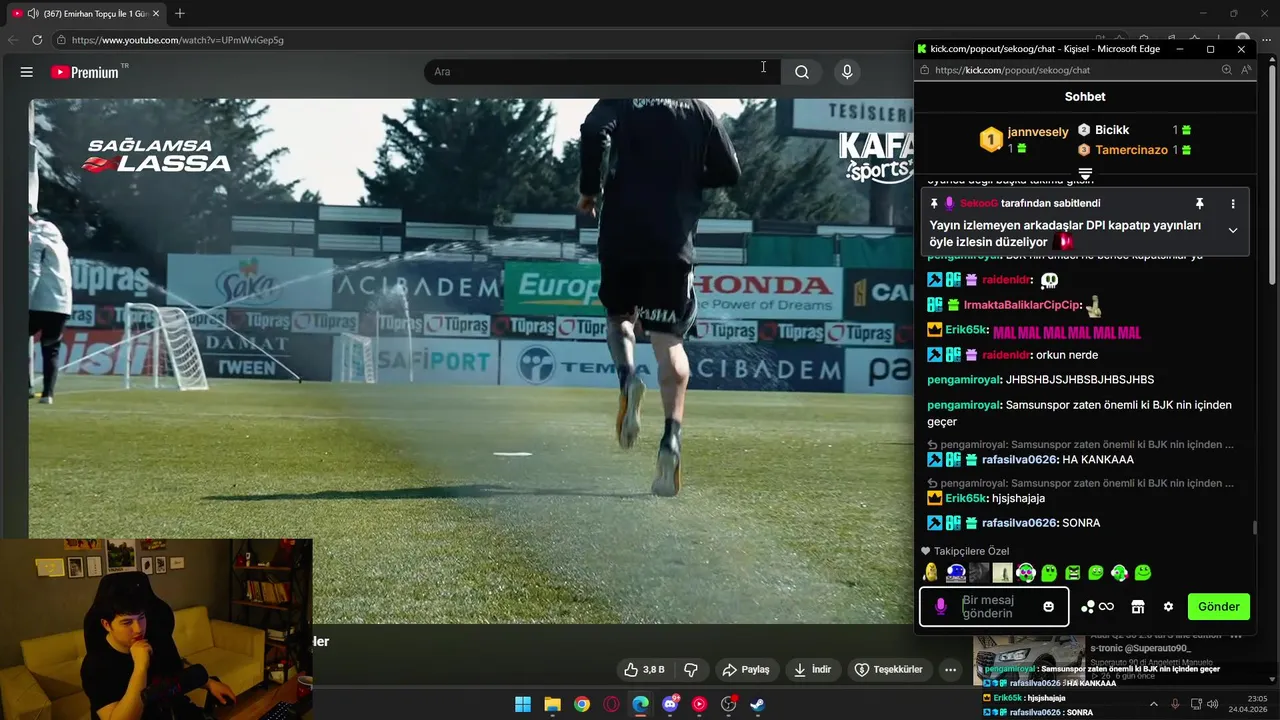Screen dimensions: 1280x720
Task: Open the Kick gift shop icon
Action: click(1137, 606)
